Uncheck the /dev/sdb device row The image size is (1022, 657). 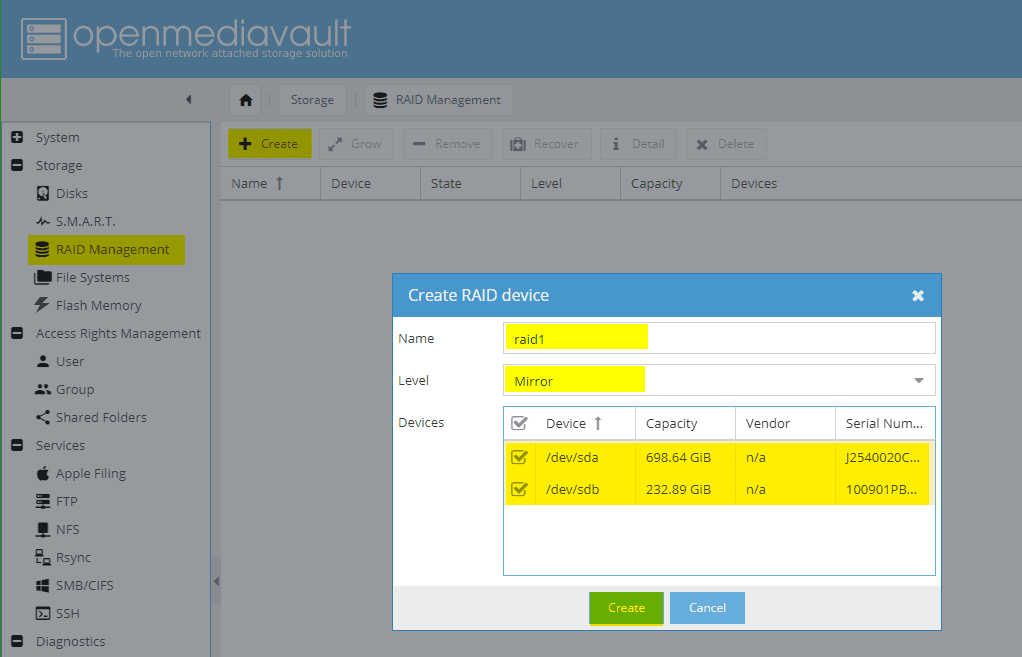[x=520, y=489]
